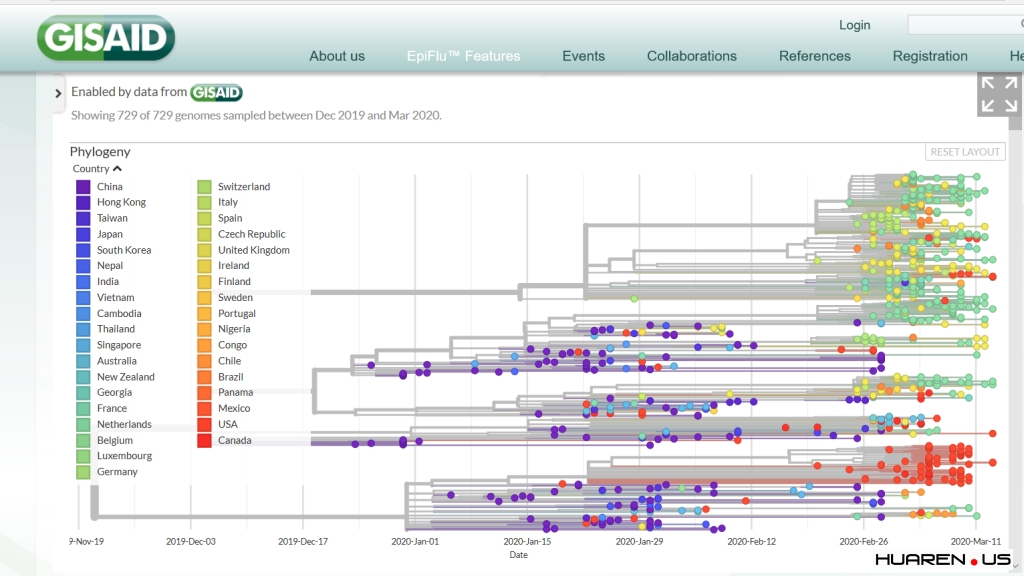Screen dimensions: 1024x576
Task: Open the EpiFlu Features menu
Action: 463,56
